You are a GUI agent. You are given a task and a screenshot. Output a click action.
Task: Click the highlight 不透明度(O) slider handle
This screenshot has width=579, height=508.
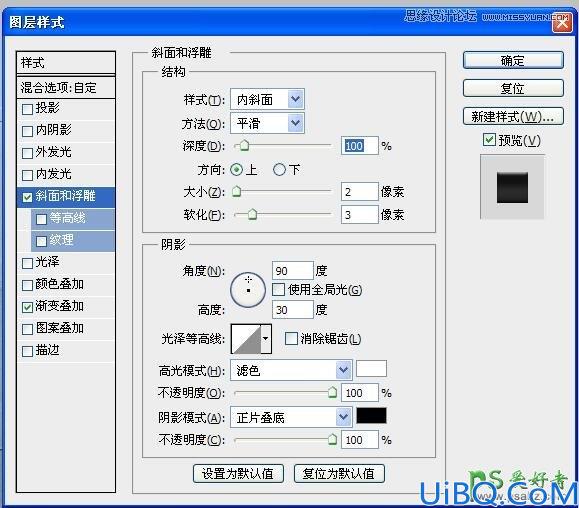(x=332, y=392)
